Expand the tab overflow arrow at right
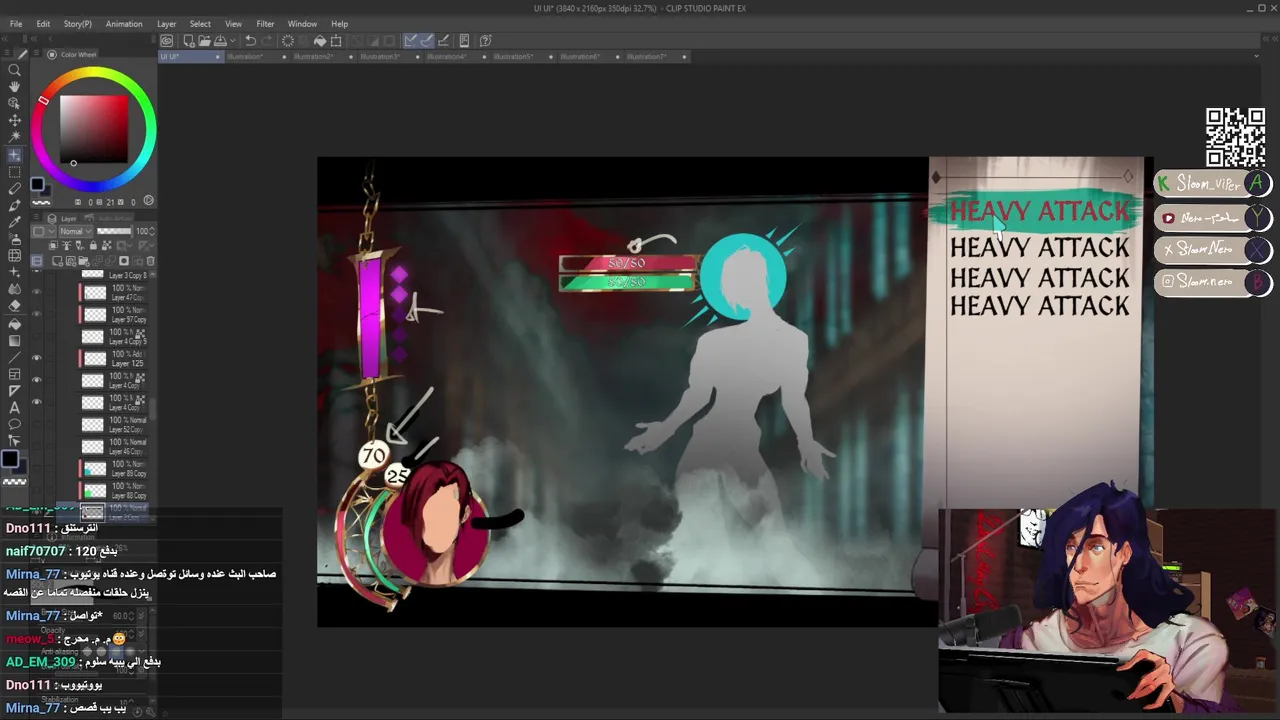 click(x=1256, y=57)
